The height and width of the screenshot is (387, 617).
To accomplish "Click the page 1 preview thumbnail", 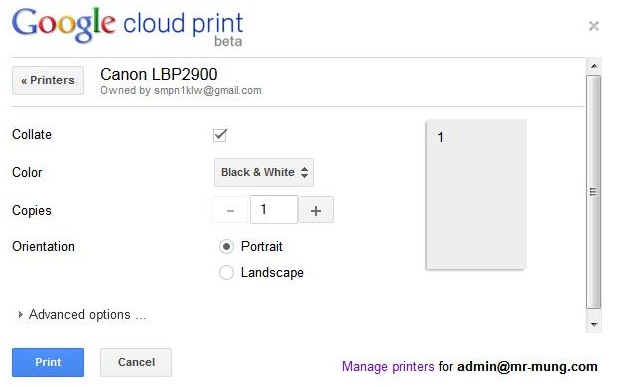I will (x=476, y=194).
